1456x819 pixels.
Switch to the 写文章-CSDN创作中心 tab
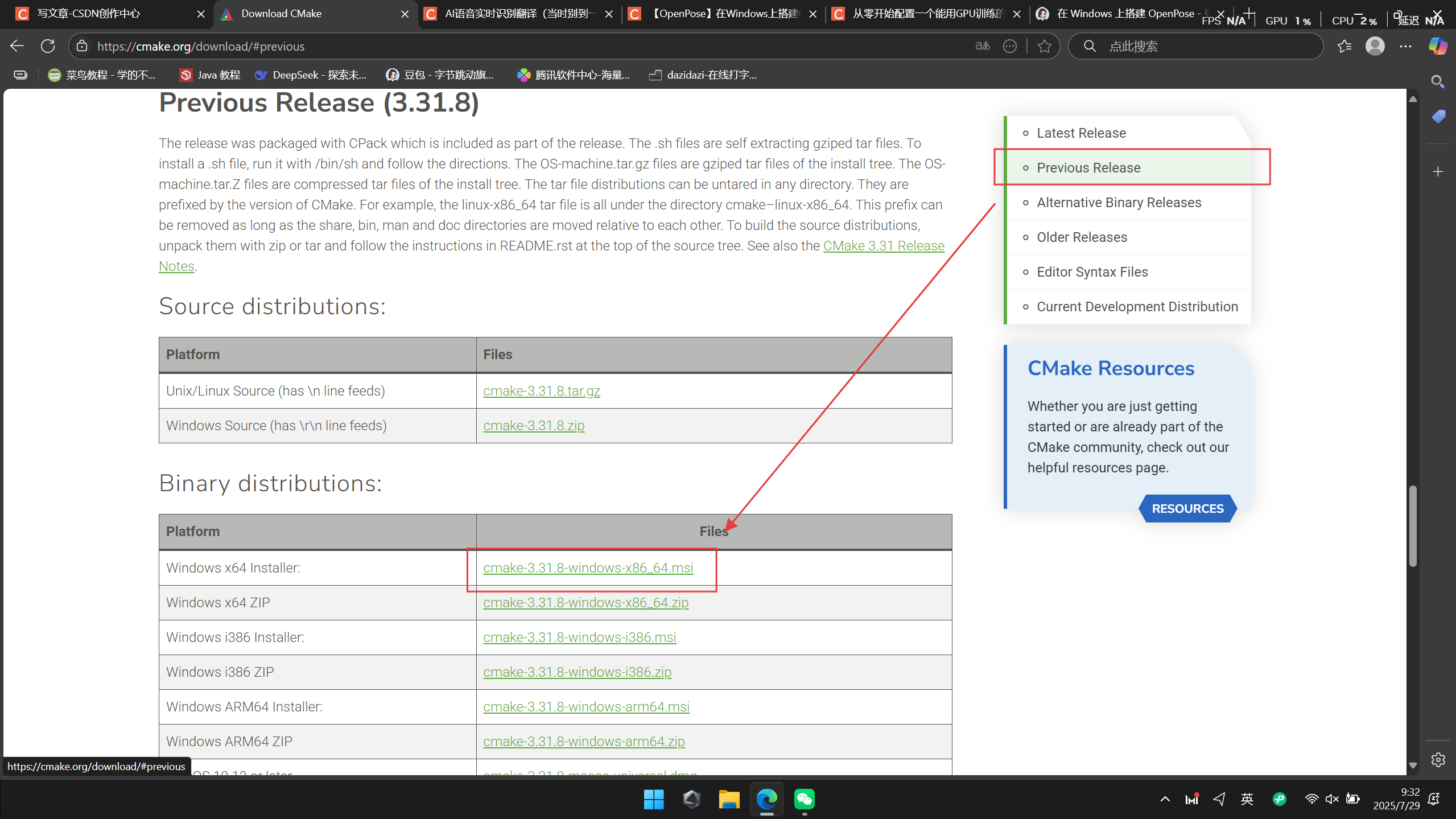(x=89, y=14)
